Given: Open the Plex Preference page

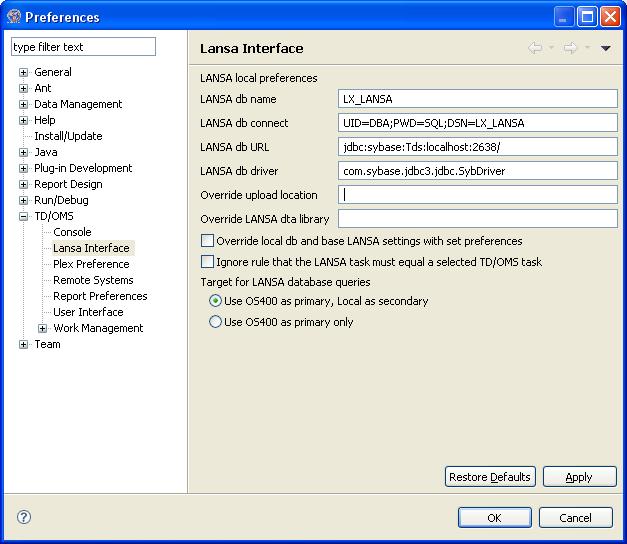Looking at the screenshot, I should [x=91, y=264].
